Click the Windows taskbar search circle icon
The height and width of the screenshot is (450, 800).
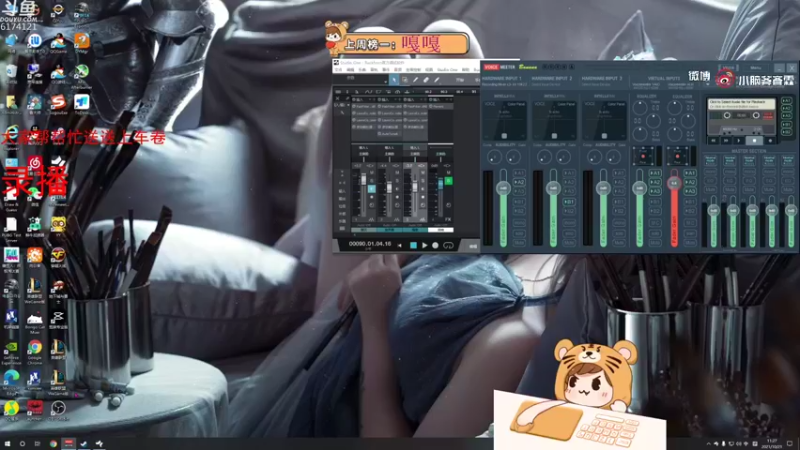tap(22, 444)
